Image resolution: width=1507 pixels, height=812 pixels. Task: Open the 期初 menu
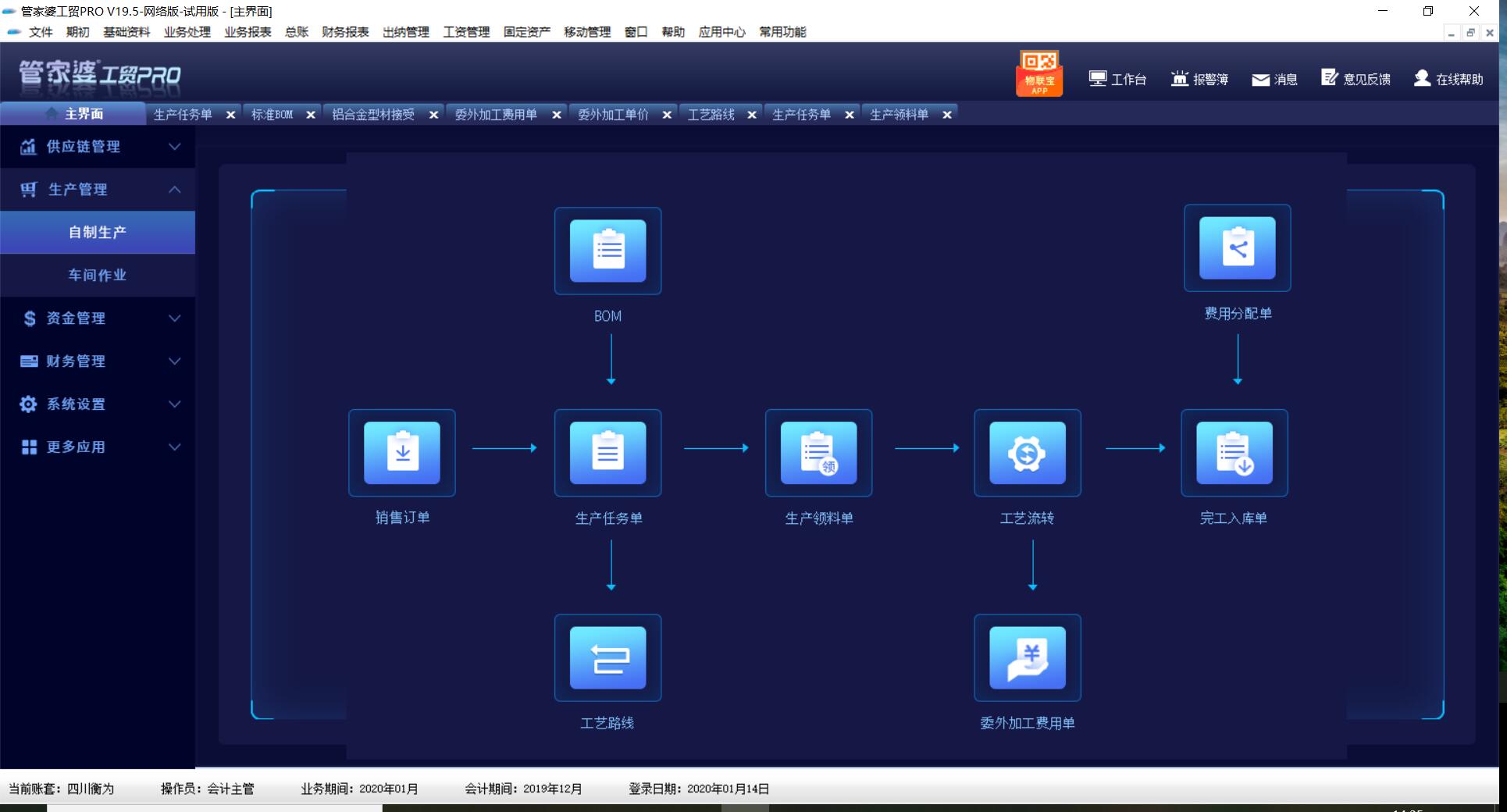click(x=78, y=32)
